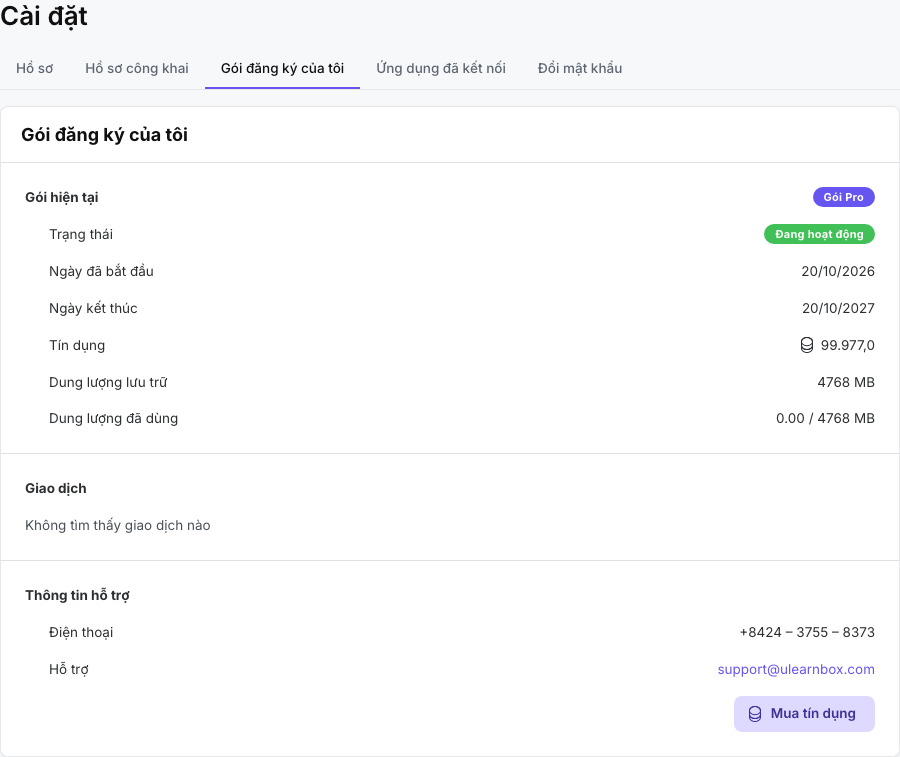Open the support@ulearnbox.com email link

(x=796, y=669)
